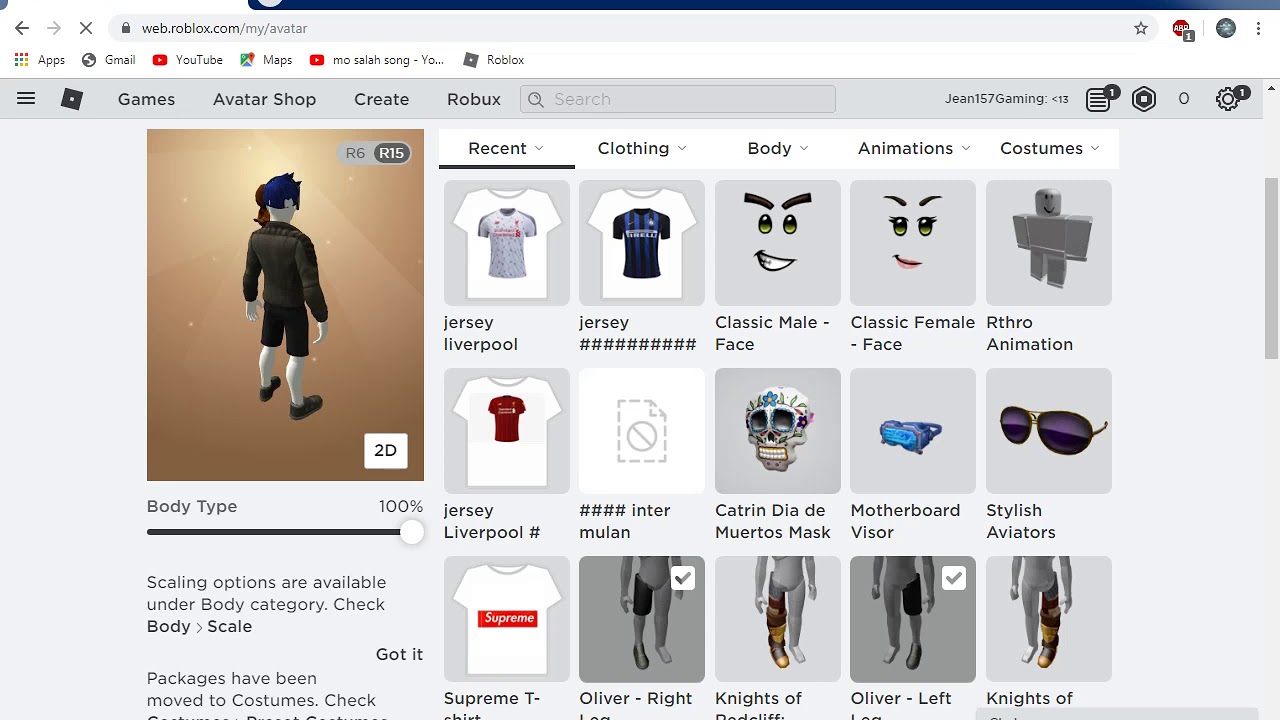Expand the Body dropdown tab
Image resolution: width=1280 pixels, height=720 pixels.
point(778,148)
